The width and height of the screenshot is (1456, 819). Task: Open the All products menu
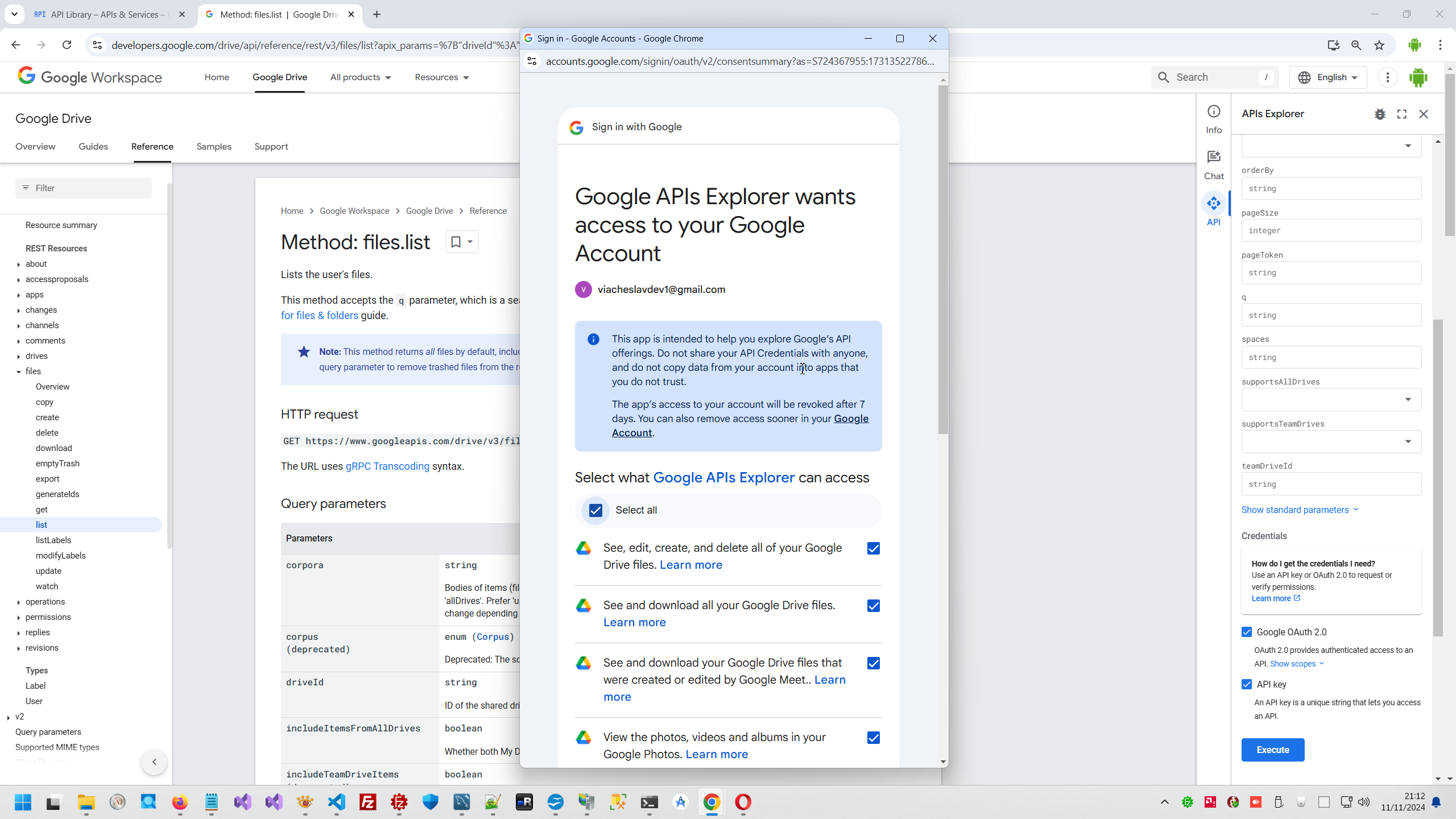coord(361,77)
